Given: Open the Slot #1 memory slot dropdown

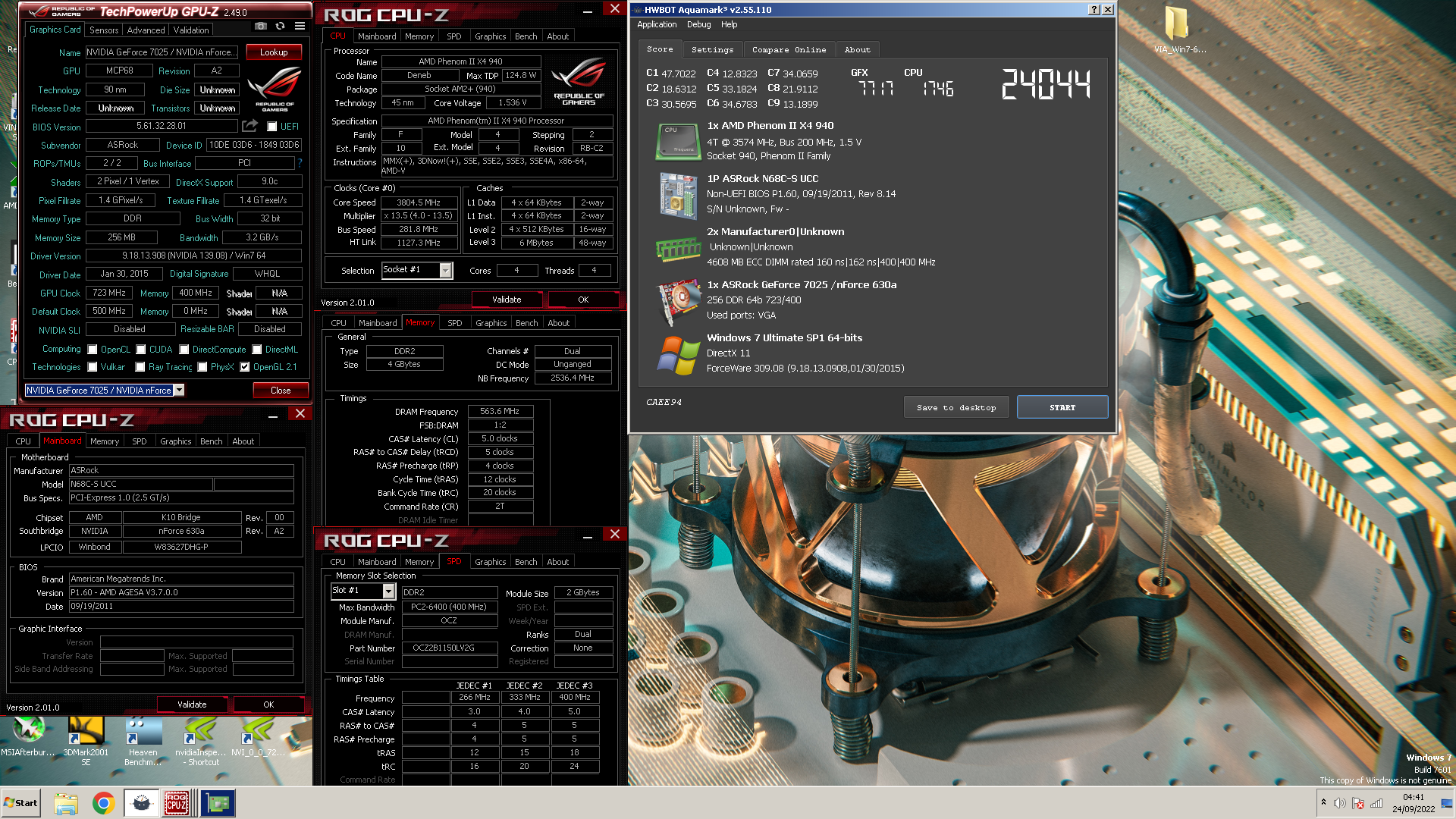Looking at the screenshot, I should [389, 591].
